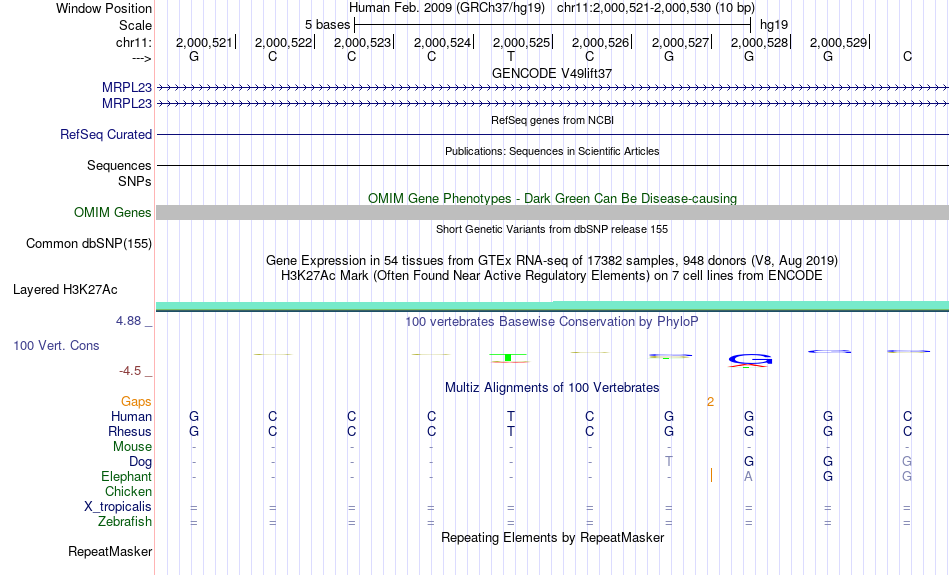Click the chr11:2,000,521-2,000,530 (10 bp) position text
950x575 pixels.
click(656, 8)
